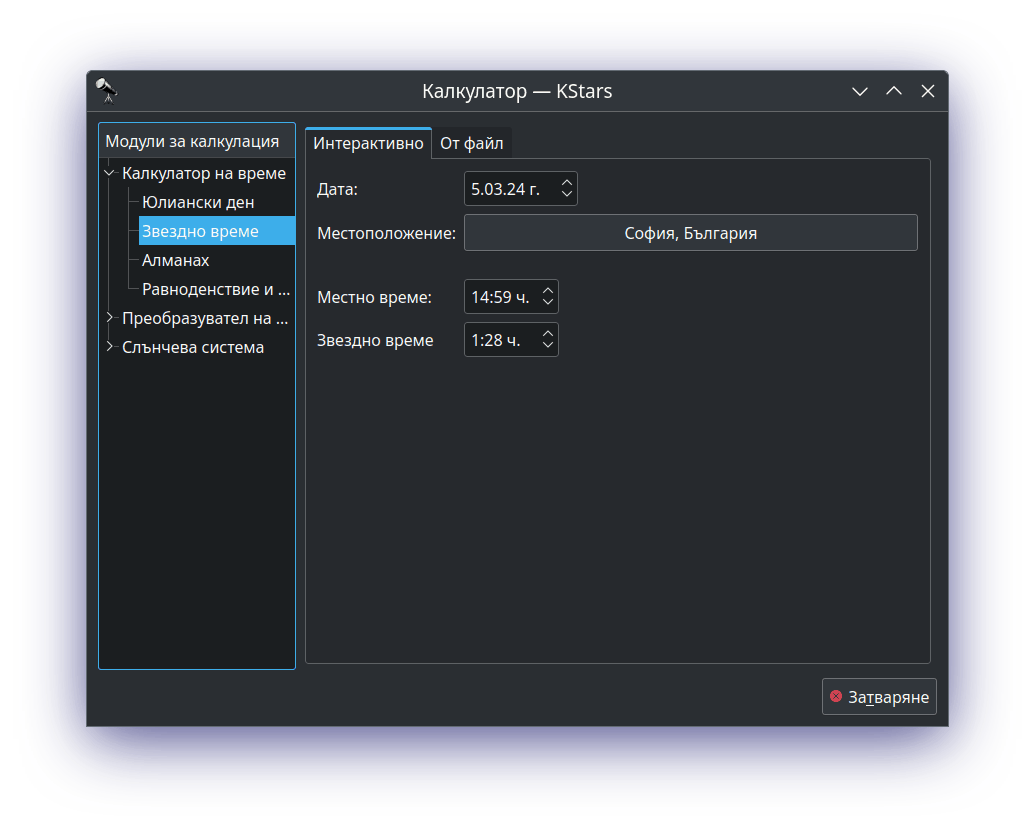Switch to the От файл tab
This screenshot has width=1035, height=829.
tap(471, 143)
